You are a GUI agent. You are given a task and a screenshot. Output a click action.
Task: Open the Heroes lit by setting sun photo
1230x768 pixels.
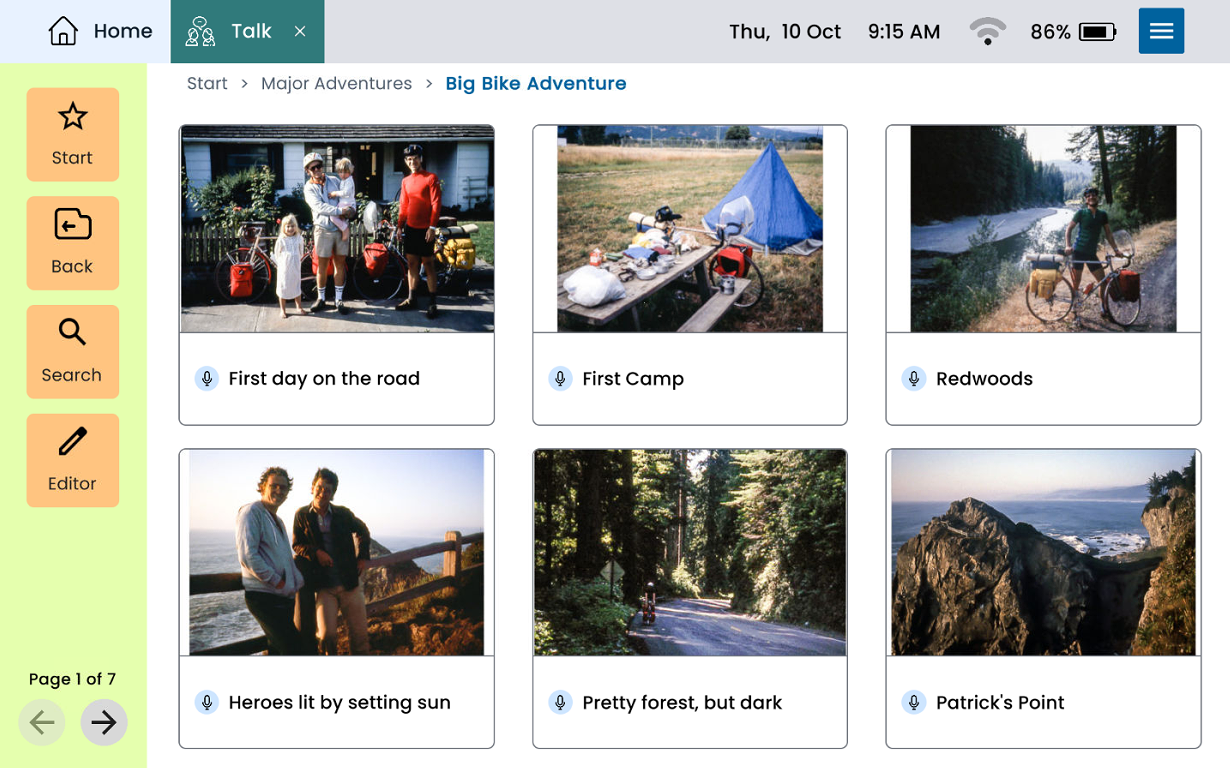click(337, 552)
